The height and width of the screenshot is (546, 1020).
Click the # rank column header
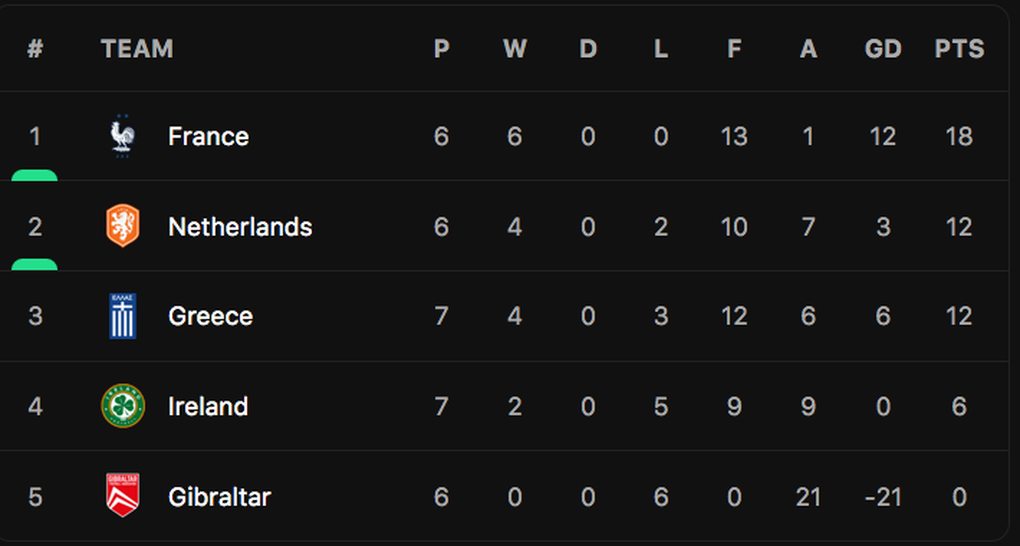coord(35,49)
